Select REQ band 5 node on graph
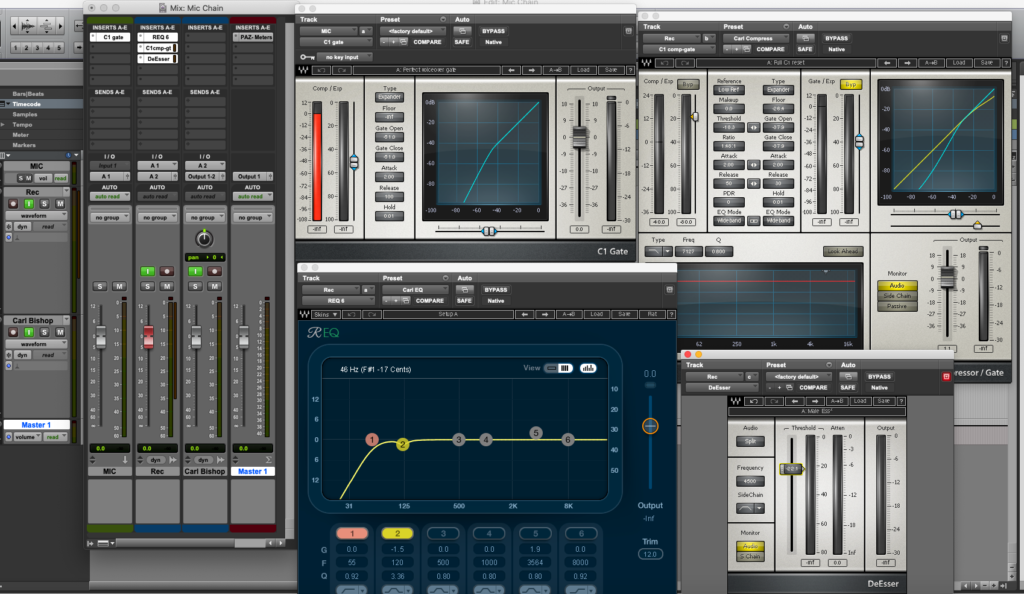This screenshot has width=1024, height=594. pos(536,433)
